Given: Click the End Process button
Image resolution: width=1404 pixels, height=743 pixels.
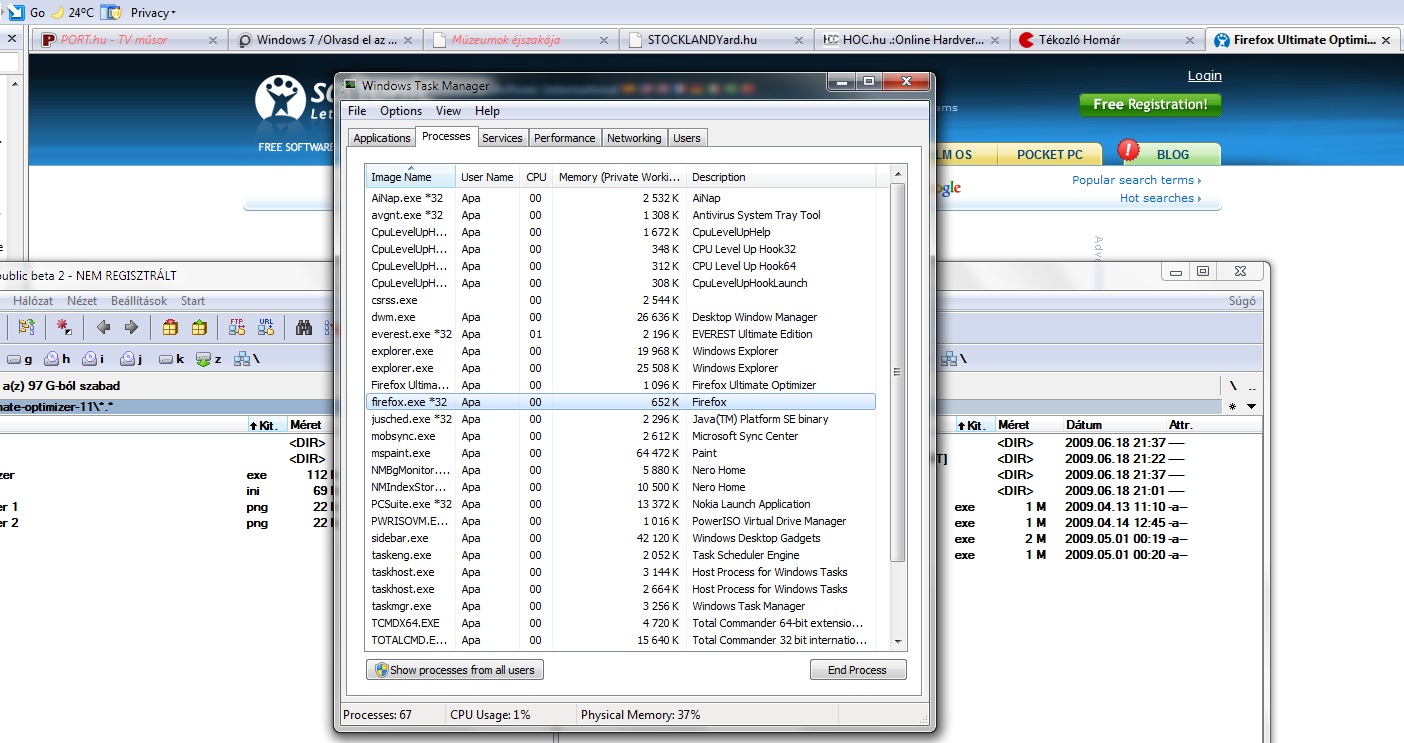Looking at the screenshot, I should pyautogui.click(x=858, y=670).
